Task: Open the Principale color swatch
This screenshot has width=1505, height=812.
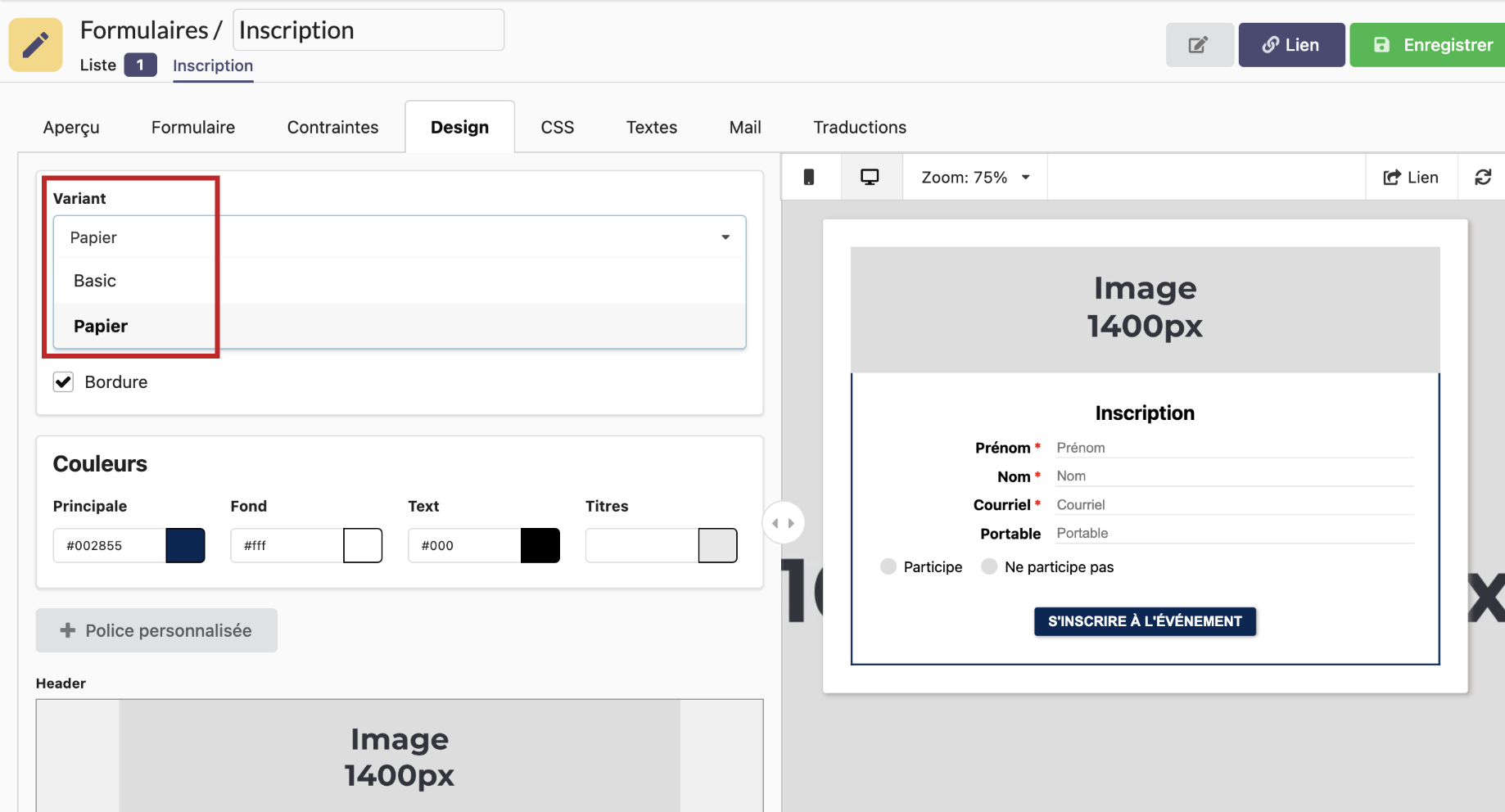Action: click(x=185, y=546)
